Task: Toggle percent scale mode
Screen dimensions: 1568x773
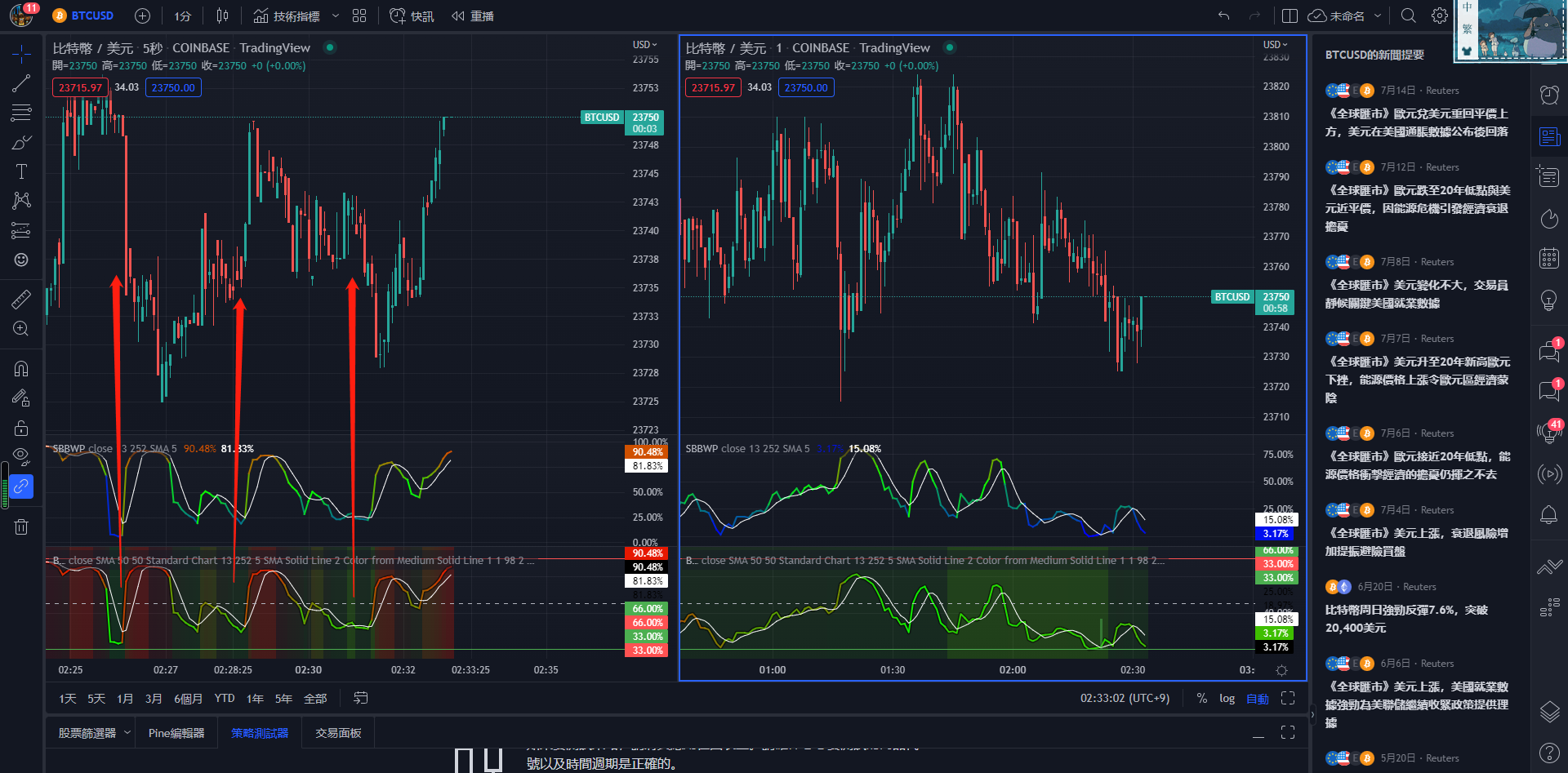Action: click(x=1202, y=698)
